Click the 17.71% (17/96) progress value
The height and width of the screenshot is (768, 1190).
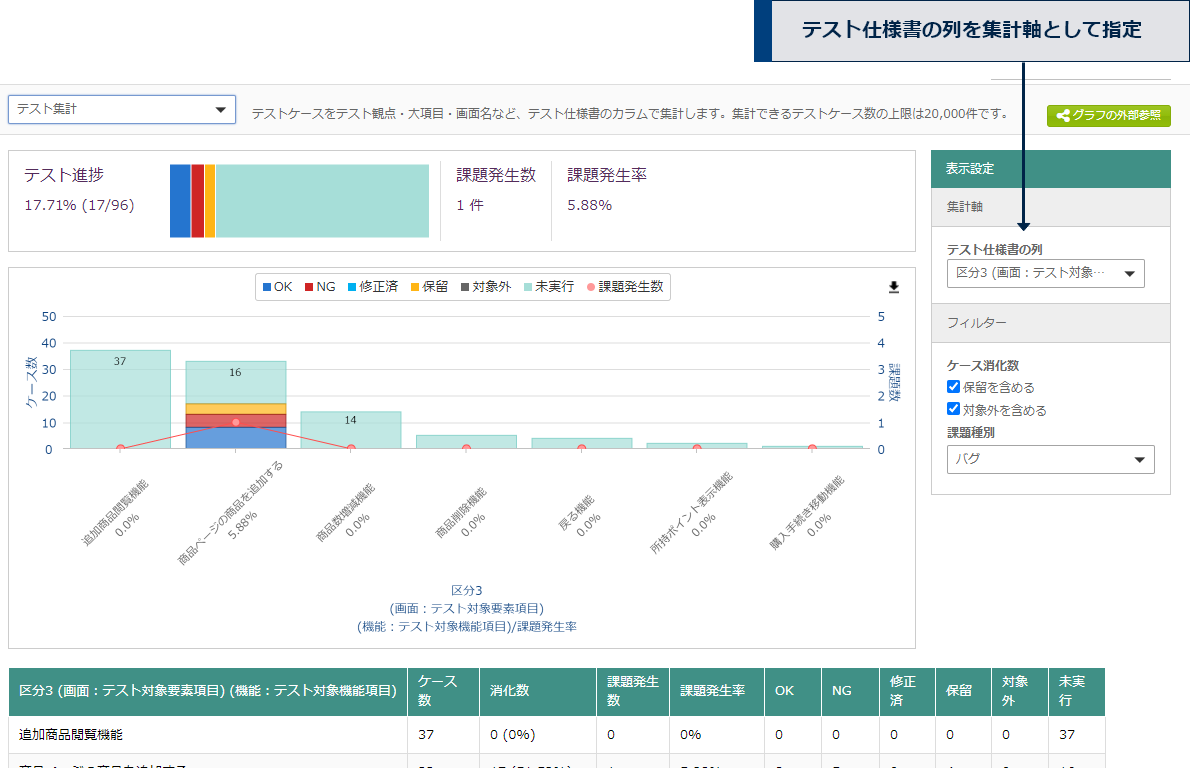(79, 205)
